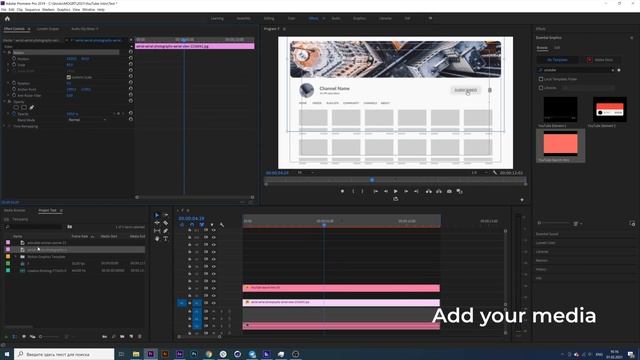Open the Lumetri Scopes tab
Viewport: 640px width, 360px height.
coord(48,29)
